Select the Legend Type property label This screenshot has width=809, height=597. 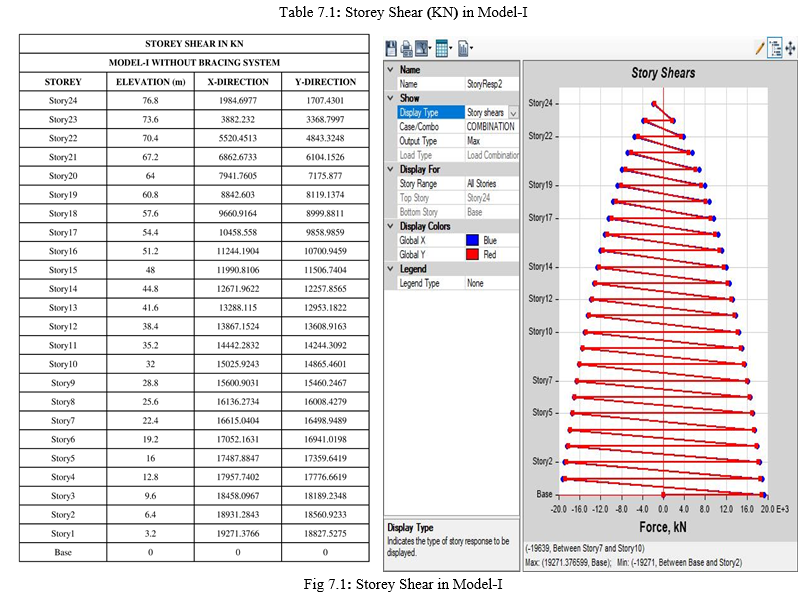[419, 283]
